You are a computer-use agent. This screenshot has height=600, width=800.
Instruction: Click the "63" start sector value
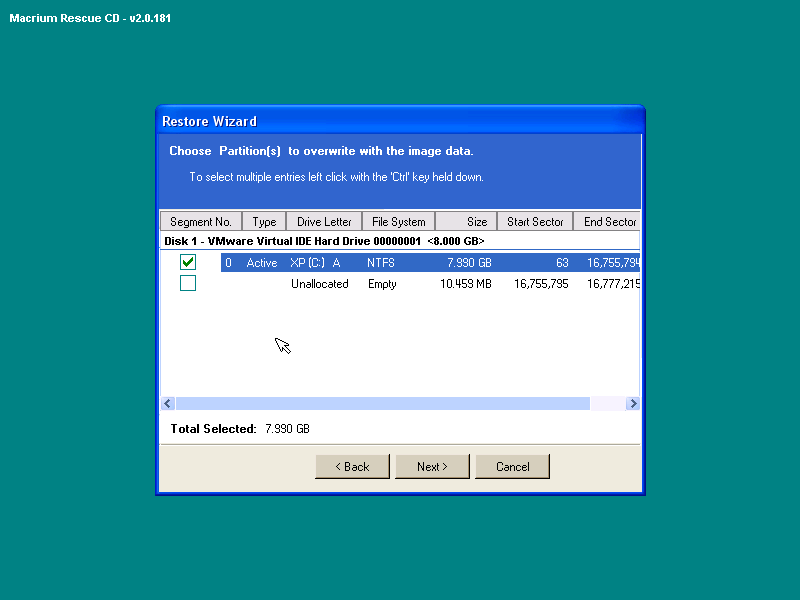tap(562, 263)
